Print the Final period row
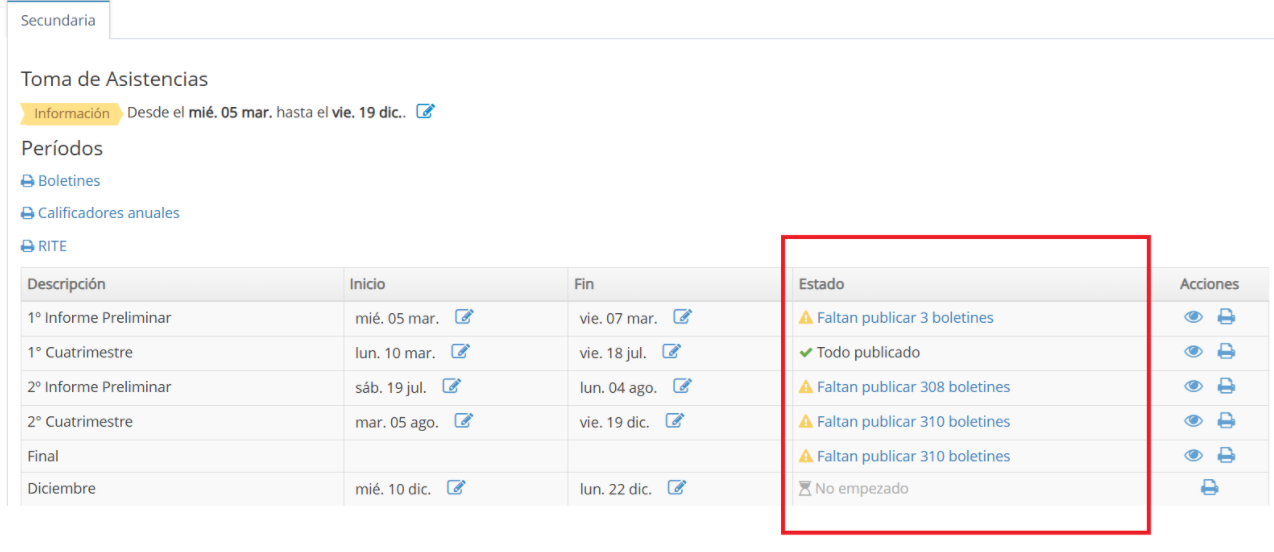1274x552 pixels. (1226, 456)
